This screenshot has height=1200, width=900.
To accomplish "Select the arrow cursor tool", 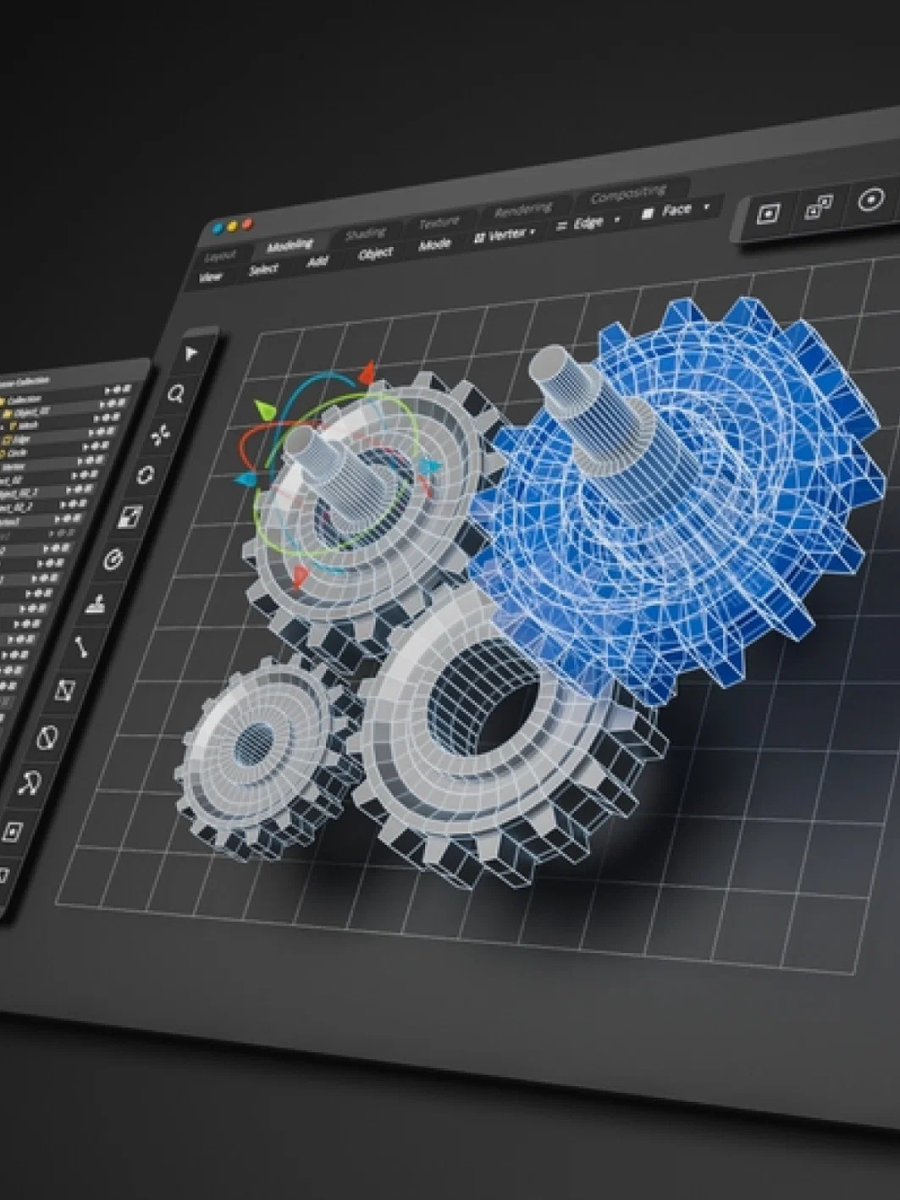I will pyautogui.click(x=191, y=353).
